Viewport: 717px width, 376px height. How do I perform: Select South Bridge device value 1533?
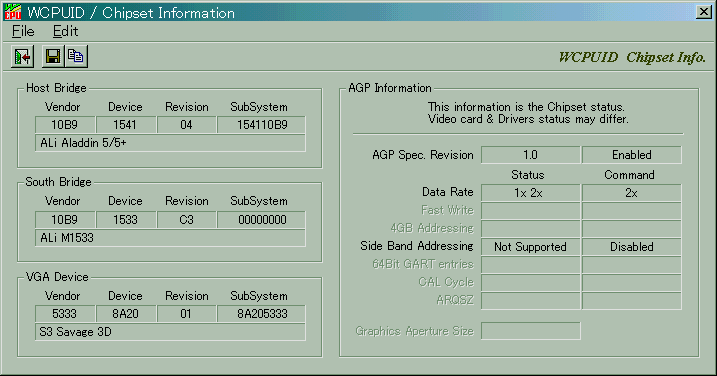point(126,220)
